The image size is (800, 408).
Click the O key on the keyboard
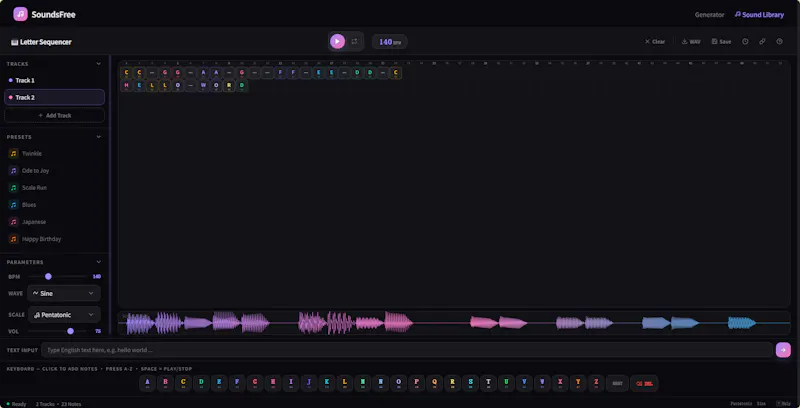point(398,383)
